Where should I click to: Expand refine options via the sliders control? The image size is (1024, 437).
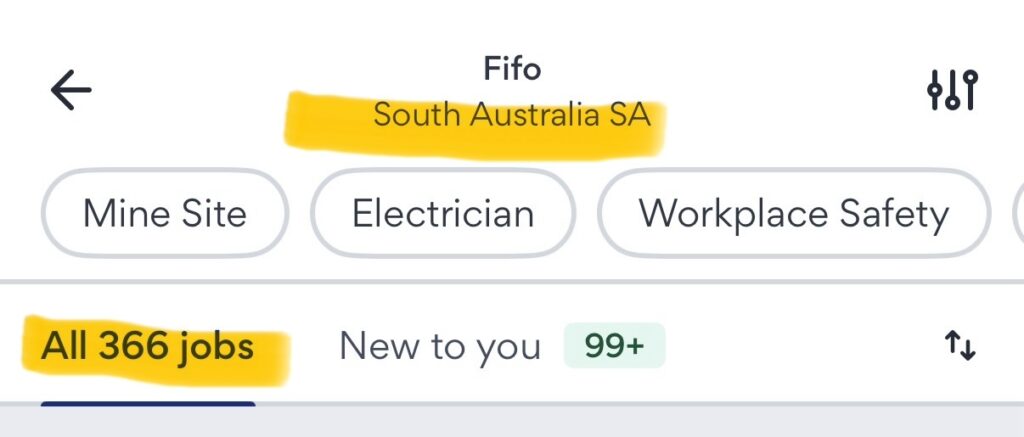(951, 91)
